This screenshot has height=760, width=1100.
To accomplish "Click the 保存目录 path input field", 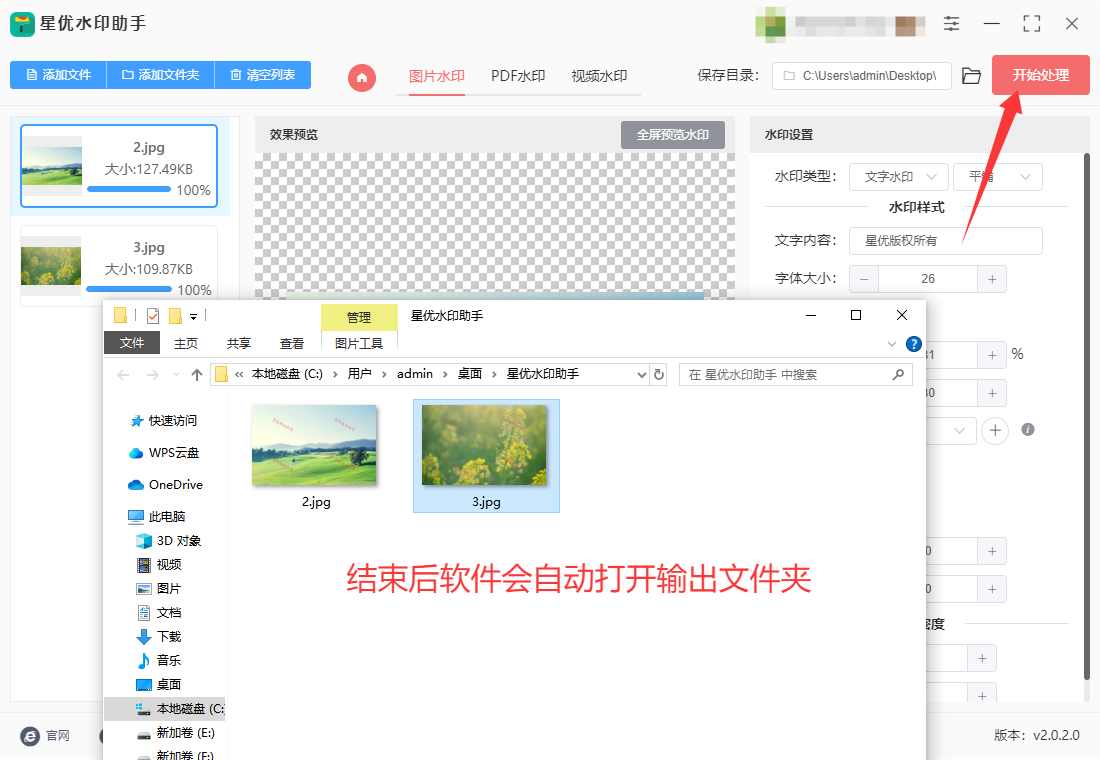I will click(861, 76).
